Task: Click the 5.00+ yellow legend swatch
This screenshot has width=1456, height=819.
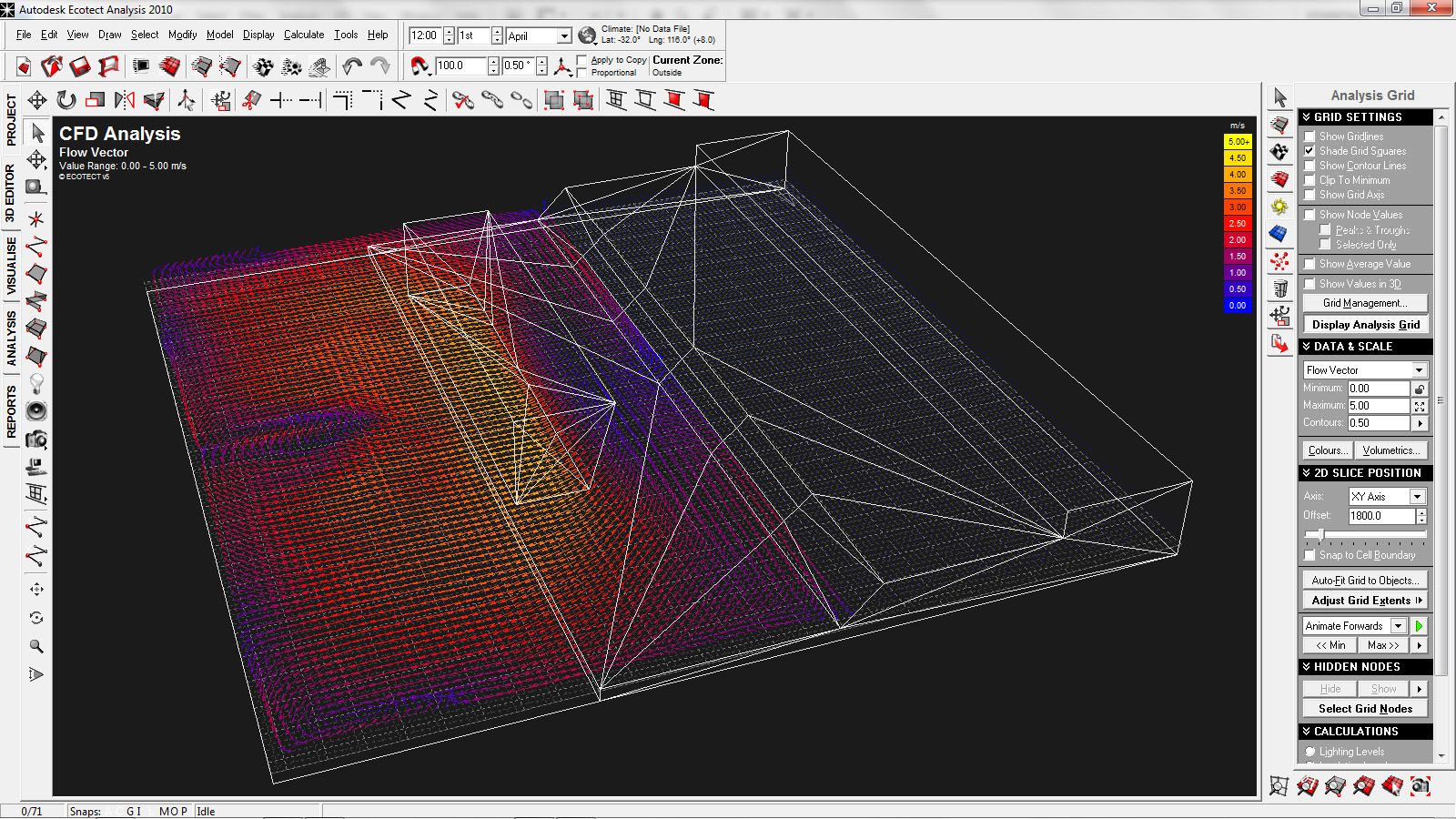Action: 1238,142
